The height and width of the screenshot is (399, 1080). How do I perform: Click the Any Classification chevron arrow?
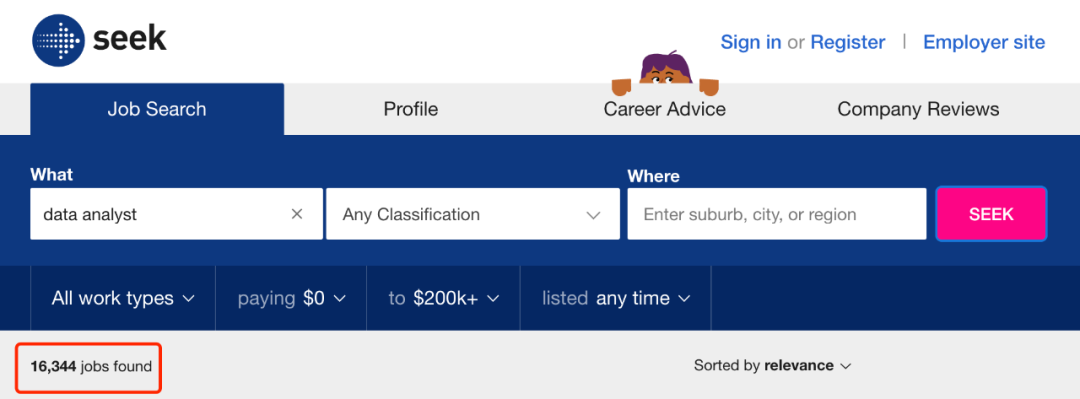[x=593, y=215]
